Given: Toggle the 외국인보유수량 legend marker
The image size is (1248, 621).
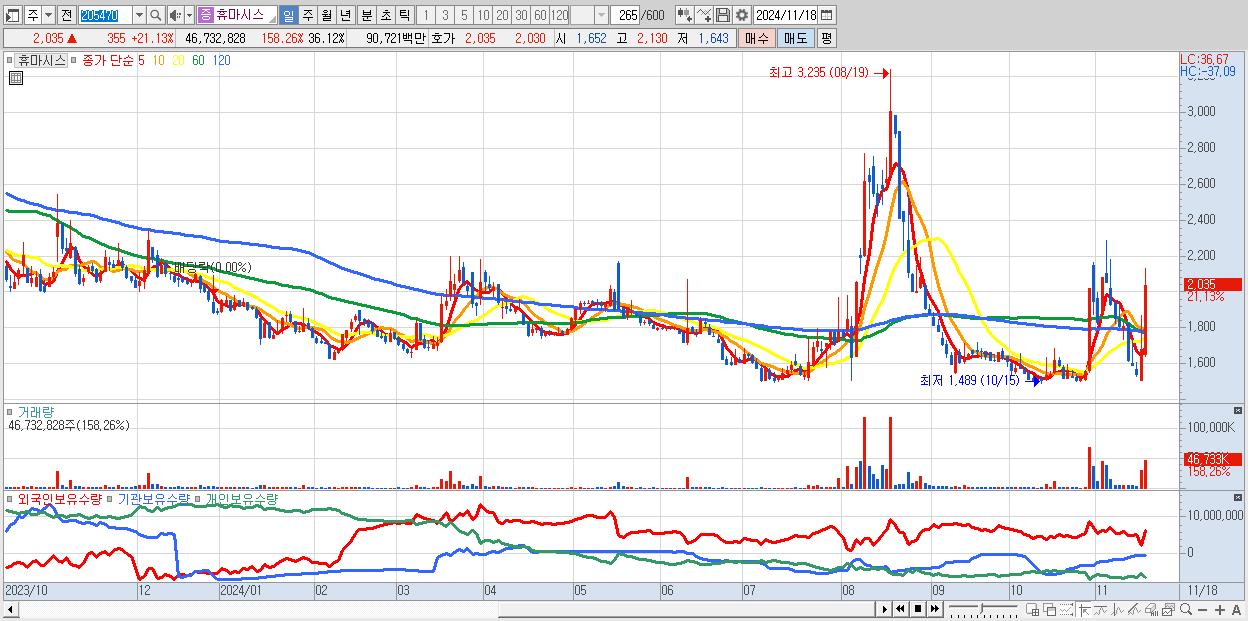Looking at the screenshot, I should (x=10, y=498).
